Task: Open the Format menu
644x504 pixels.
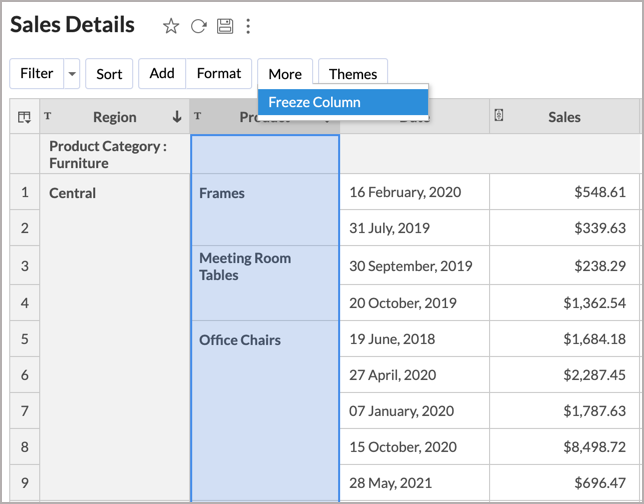Action: [218, 74]
